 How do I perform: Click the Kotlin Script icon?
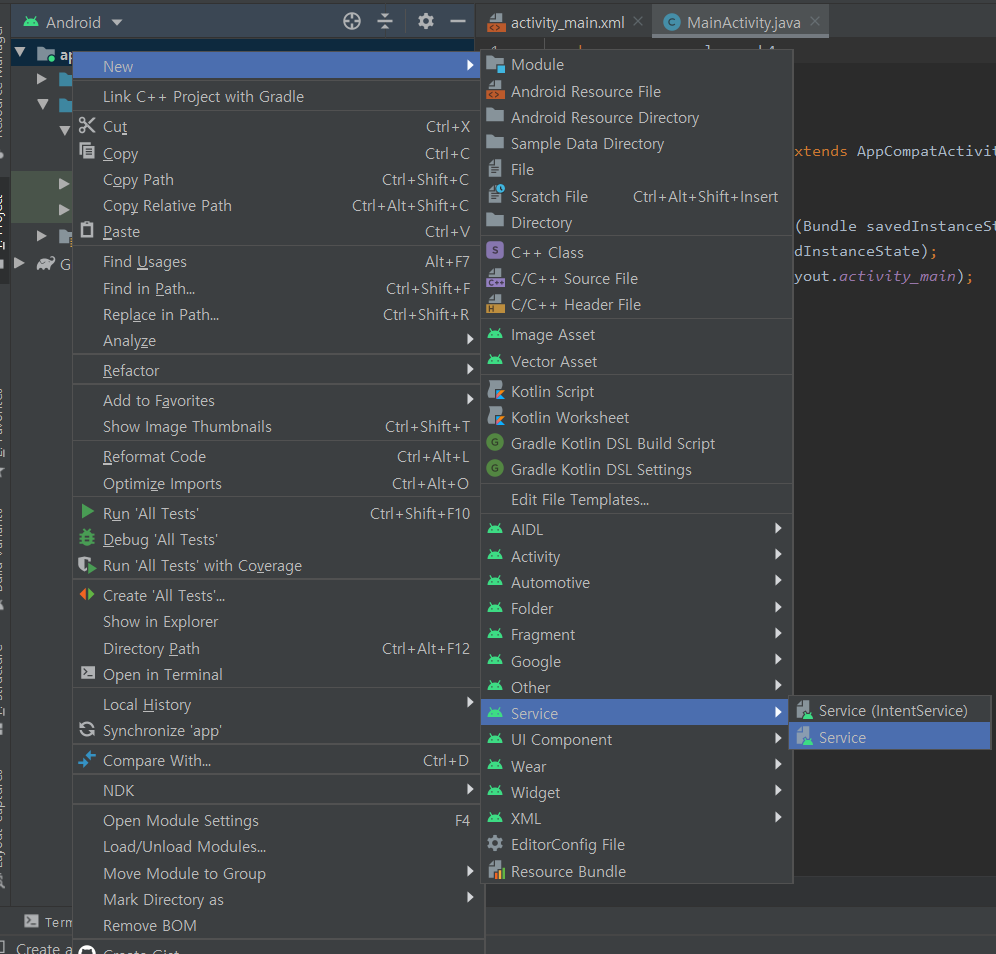(x=495, y=390)
